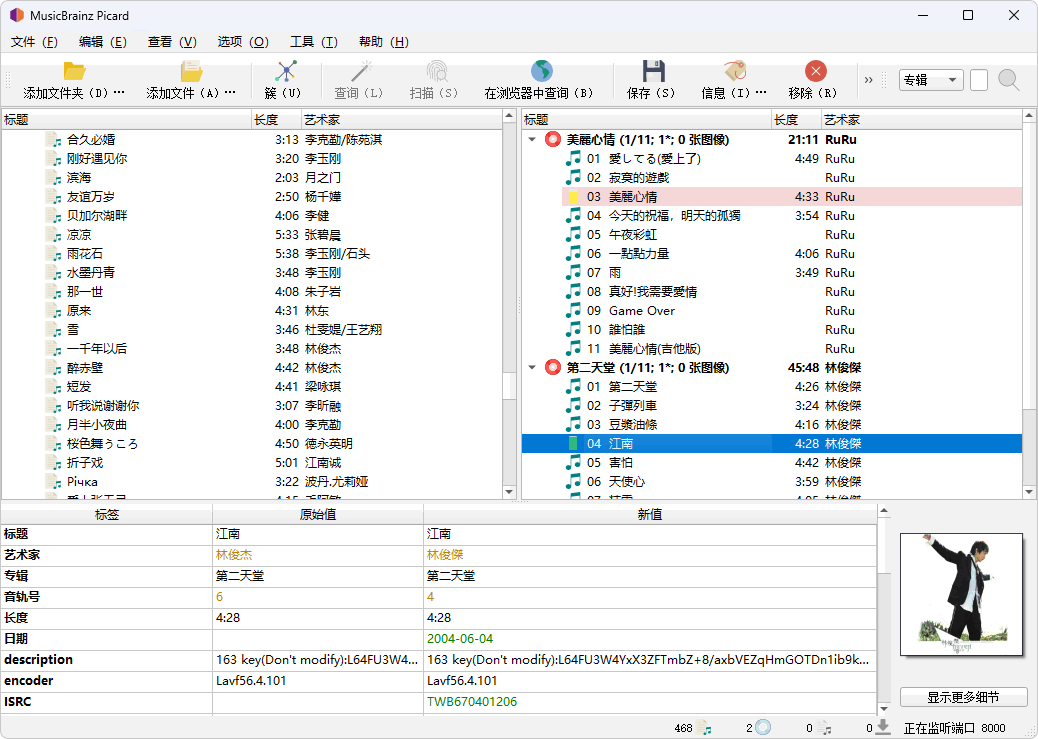Open the 专辑 search type dropdown

[x=931, y=80]
